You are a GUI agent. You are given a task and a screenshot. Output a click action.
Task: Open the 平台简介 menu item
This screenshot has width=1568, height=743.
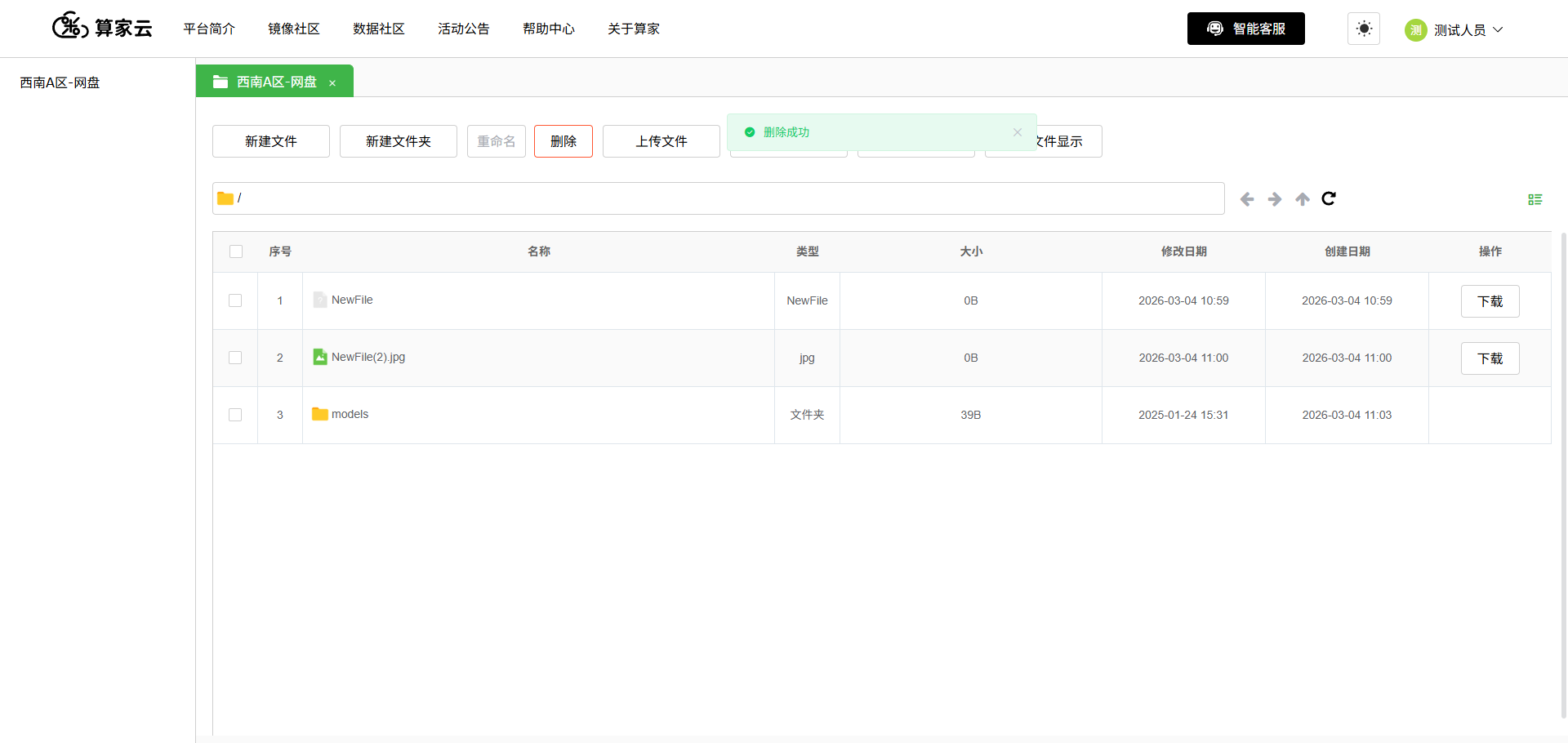(209, 29)
